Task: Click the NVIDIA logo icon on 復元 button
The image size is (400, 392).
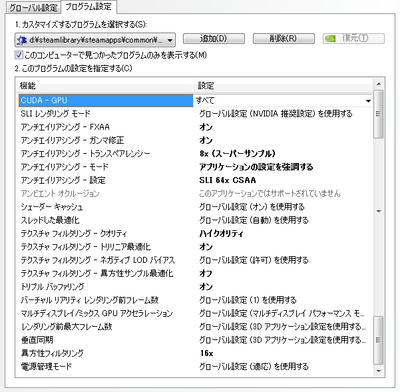Action: click(x=331, y=38)
